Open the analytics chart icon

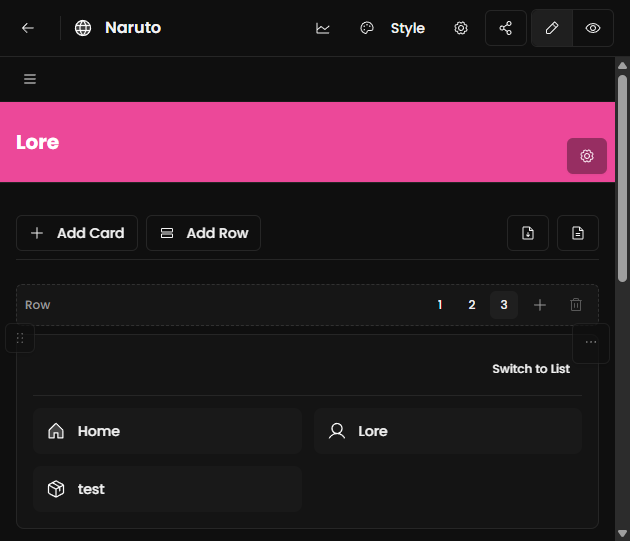click(x=323, y=28)
